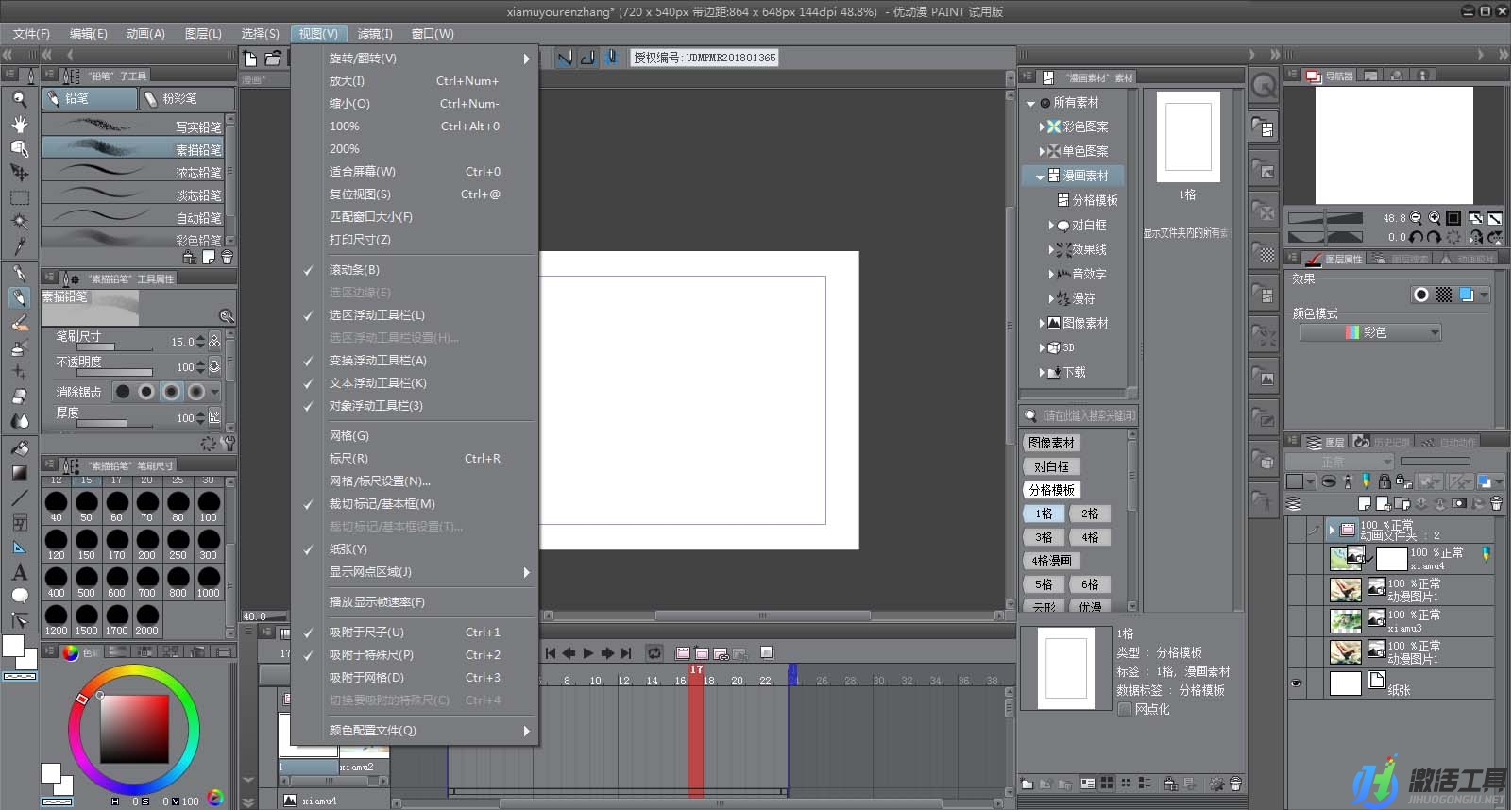Select the 浓芯铅笔 brush preset
Screen dimensions: 1512x810
[x=133, y=172]
